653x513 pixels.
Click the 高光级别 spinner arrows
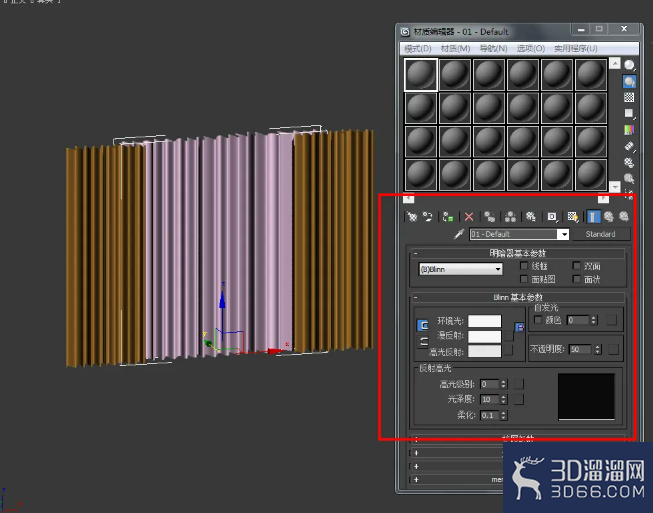503,384
